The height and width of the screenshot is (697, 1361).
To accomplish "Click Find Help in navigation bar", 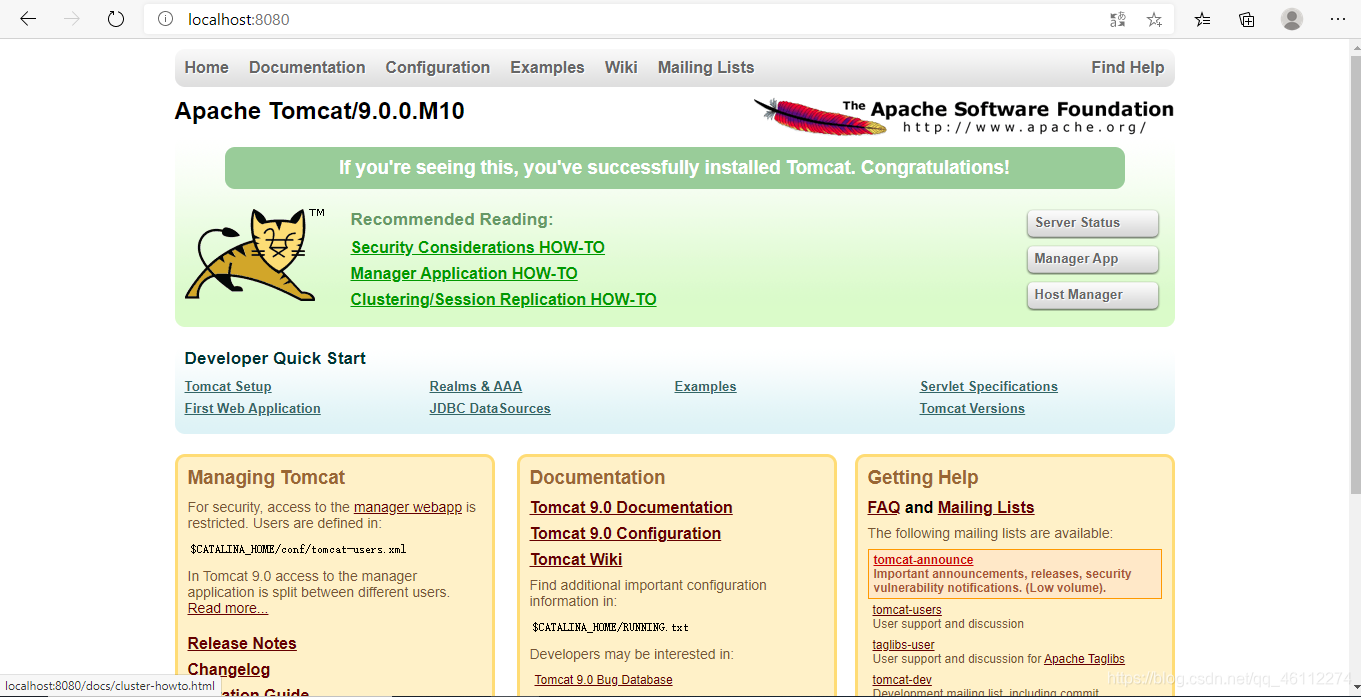I will click(1127, 67).
